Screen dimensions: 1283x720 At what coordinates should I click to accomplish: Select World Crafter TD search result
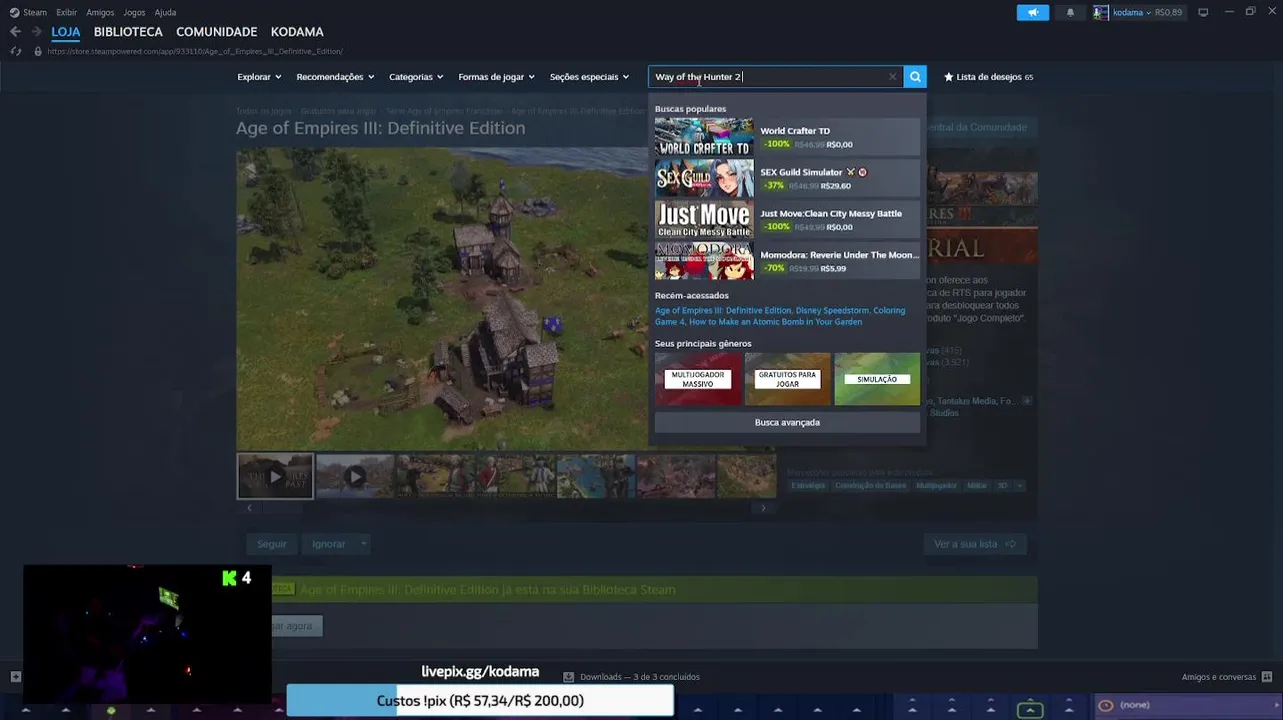[787, 137]
